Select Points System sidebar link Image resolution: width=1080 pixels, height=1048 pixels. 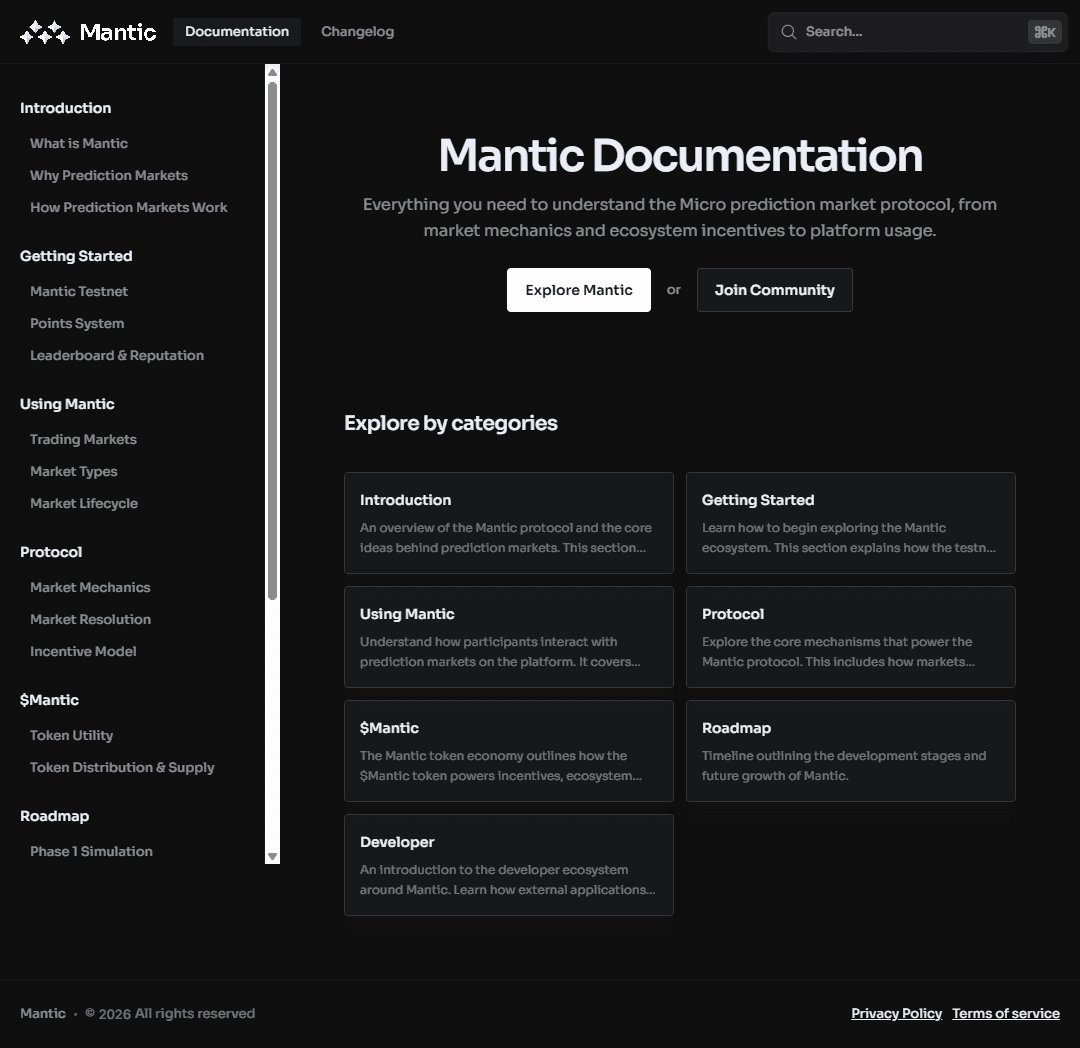(77, 324)
